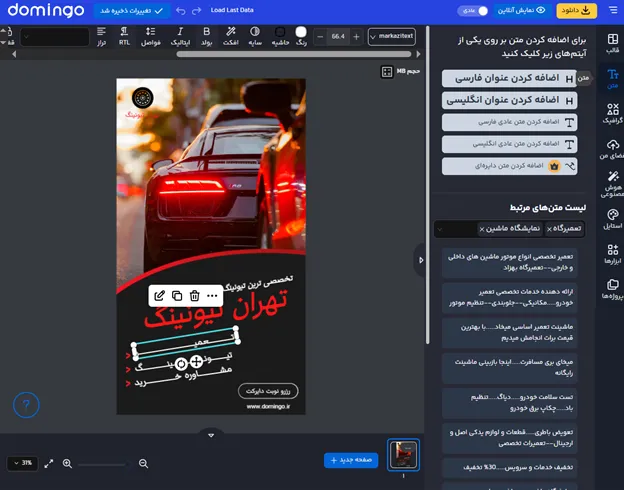The image size is (624, 490).
Task: Select text ارائه دهنده خدمات تخصصی تعمیر
Action: [509, 297]
